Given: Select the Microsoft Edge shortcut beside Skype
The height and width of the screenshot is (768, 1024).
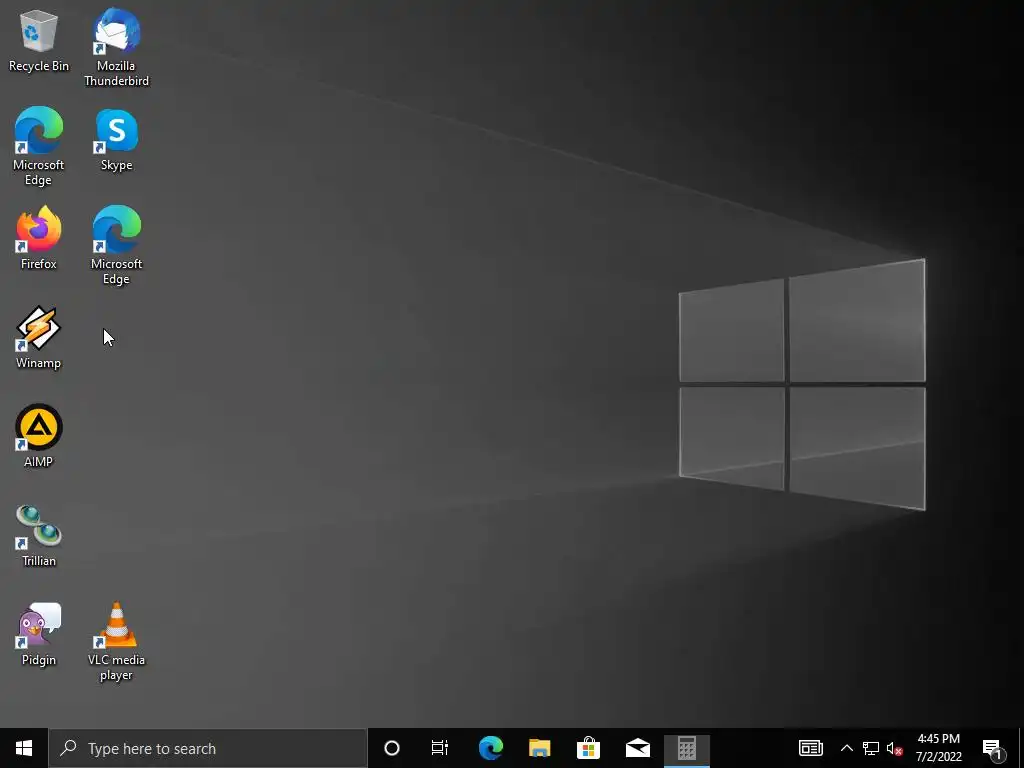Looking at the screenshot, I should pos(39,146).
